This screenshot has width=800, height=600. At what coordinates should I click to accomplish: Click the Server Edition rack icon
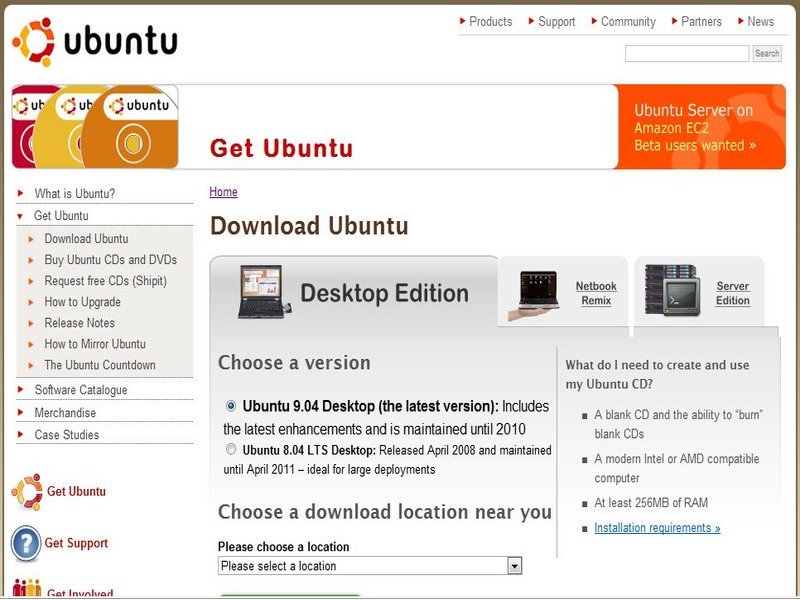click(672, 289)
